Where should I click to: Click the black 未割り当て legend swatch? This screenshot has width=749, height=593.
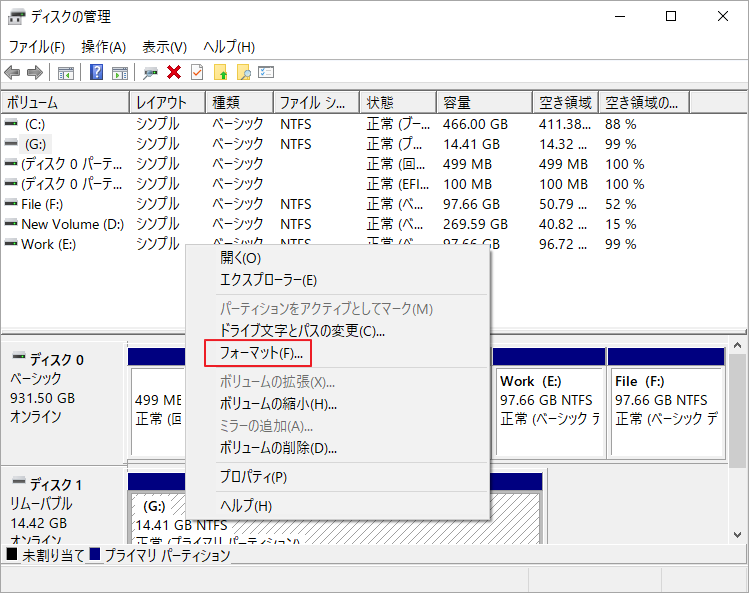(x=12, y=554)
